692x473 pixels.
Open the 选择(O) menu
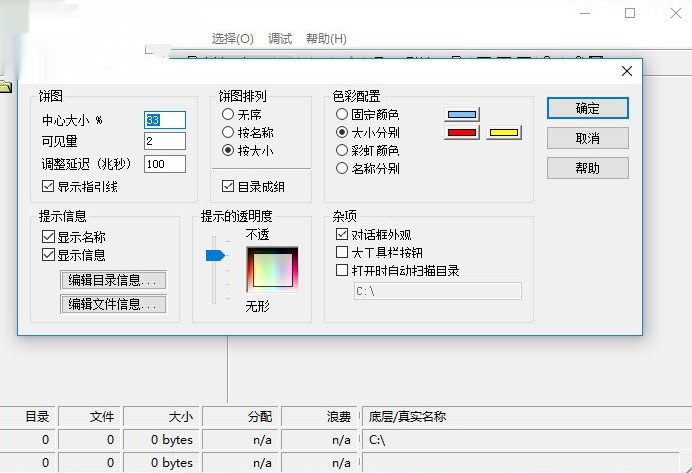click(x=232, y=39)
